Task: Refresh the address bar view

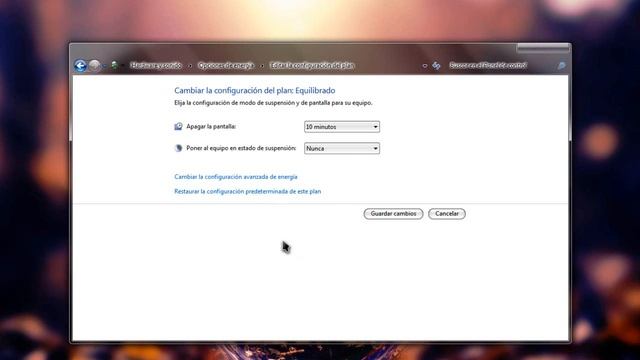Action: [436, 65]
